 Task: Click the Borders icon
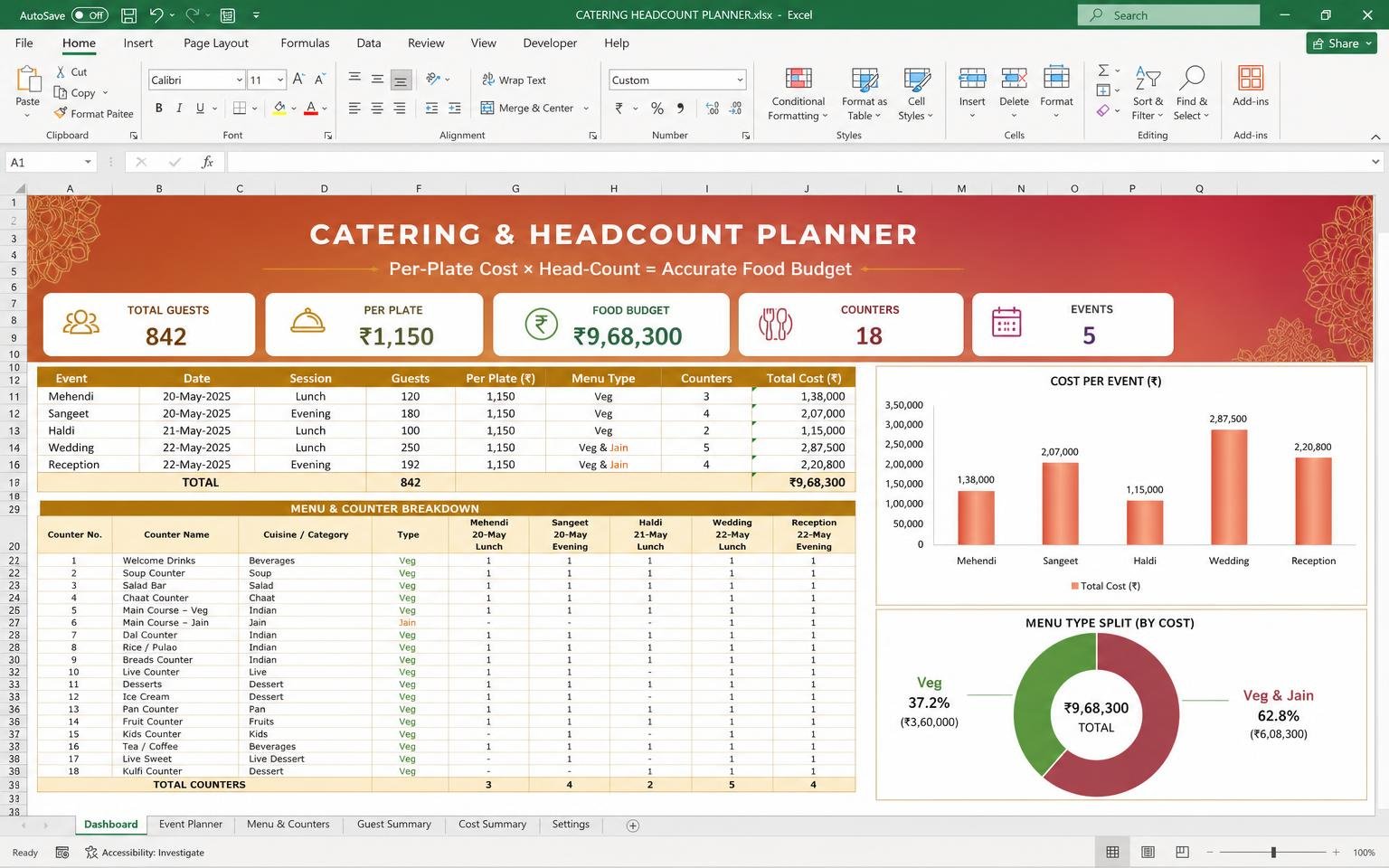point(240,108)
